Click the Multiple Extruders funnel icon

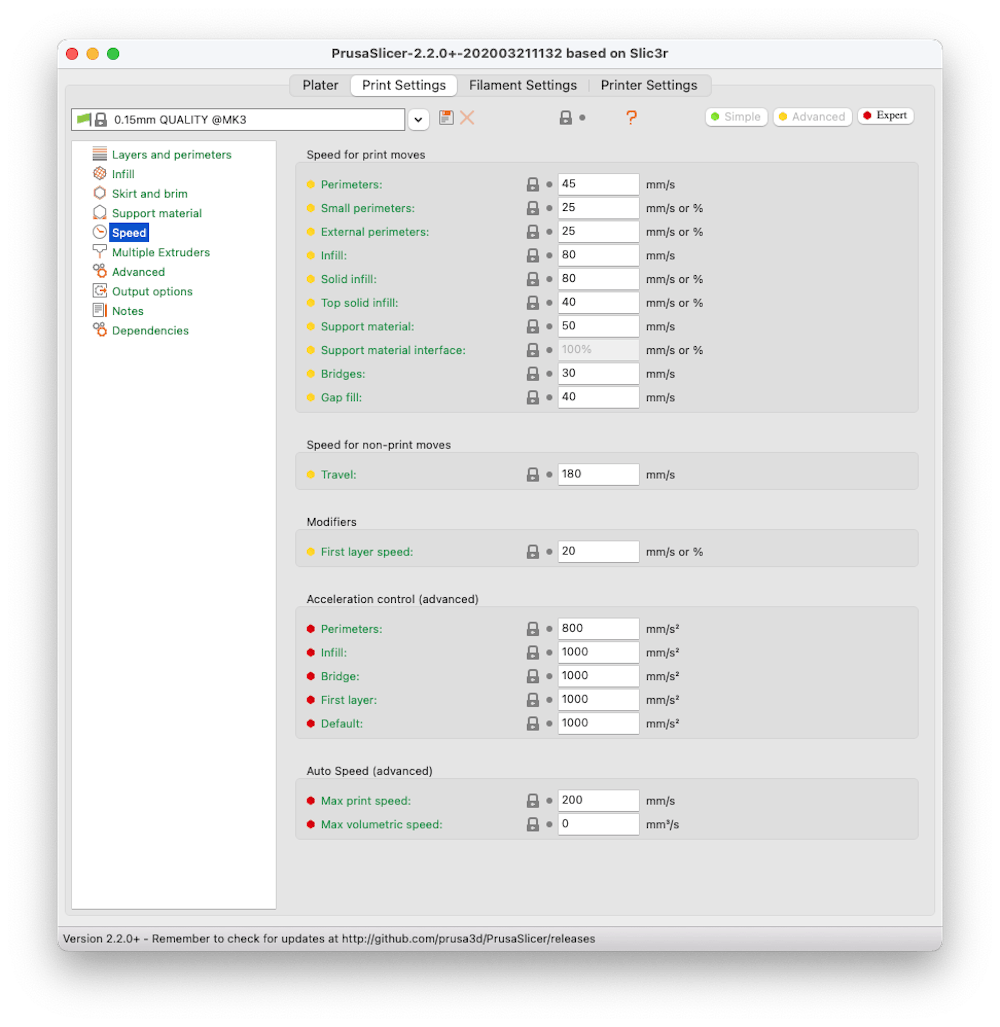point(100,252)
